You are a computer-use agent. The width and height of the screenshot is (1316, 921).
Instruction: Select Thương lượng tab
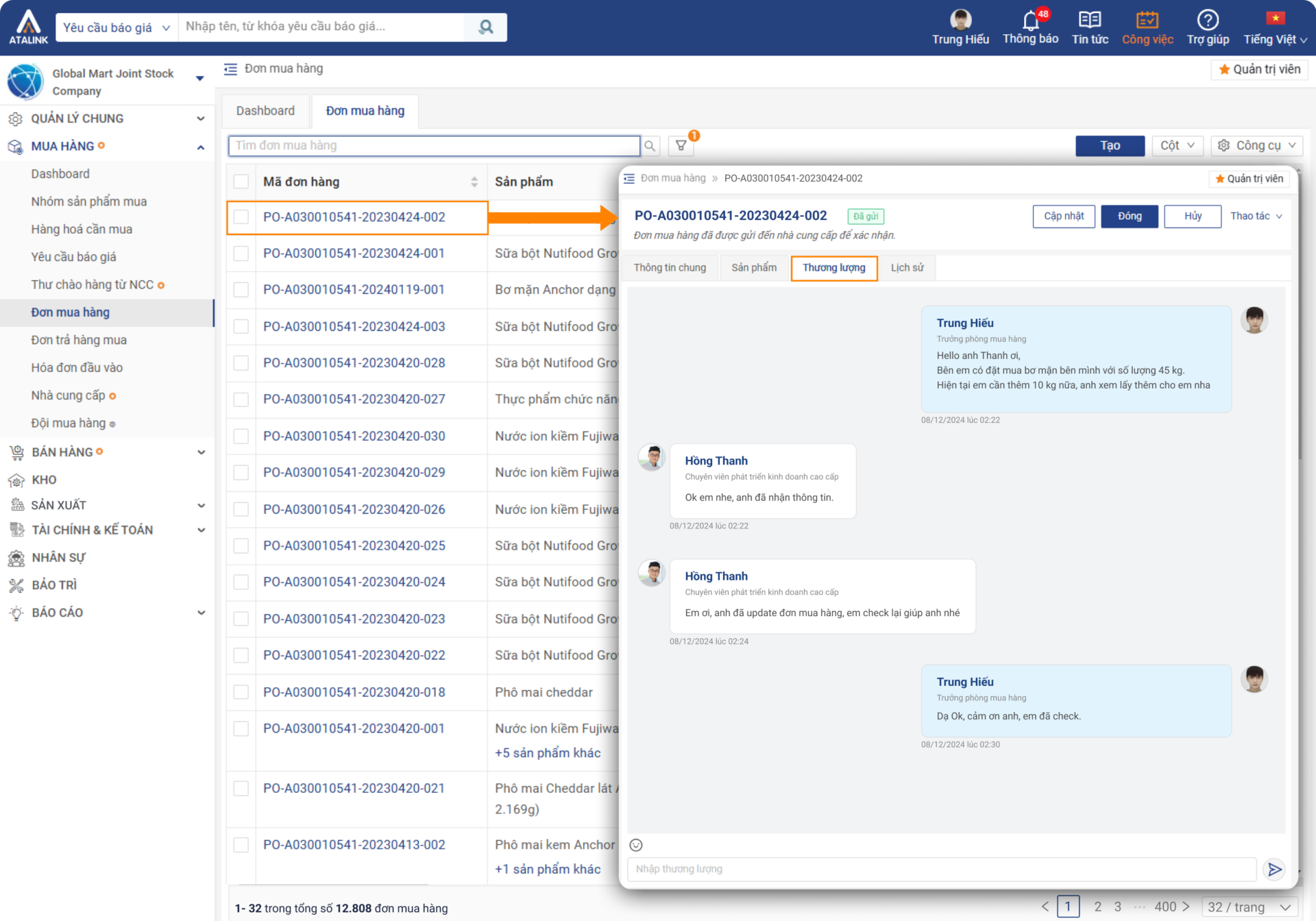pos(833,268)
